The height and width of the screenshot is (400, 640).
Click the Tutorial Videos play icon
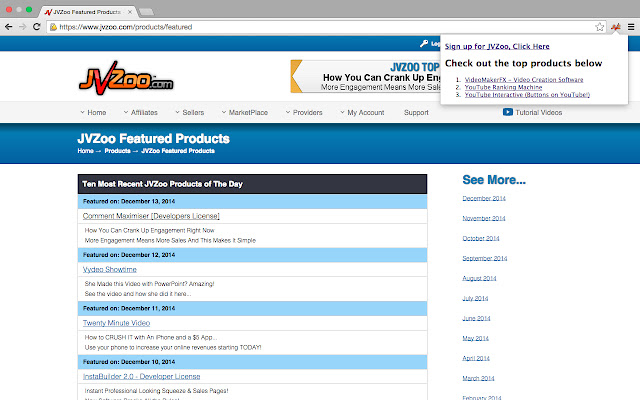pos(508,112)
